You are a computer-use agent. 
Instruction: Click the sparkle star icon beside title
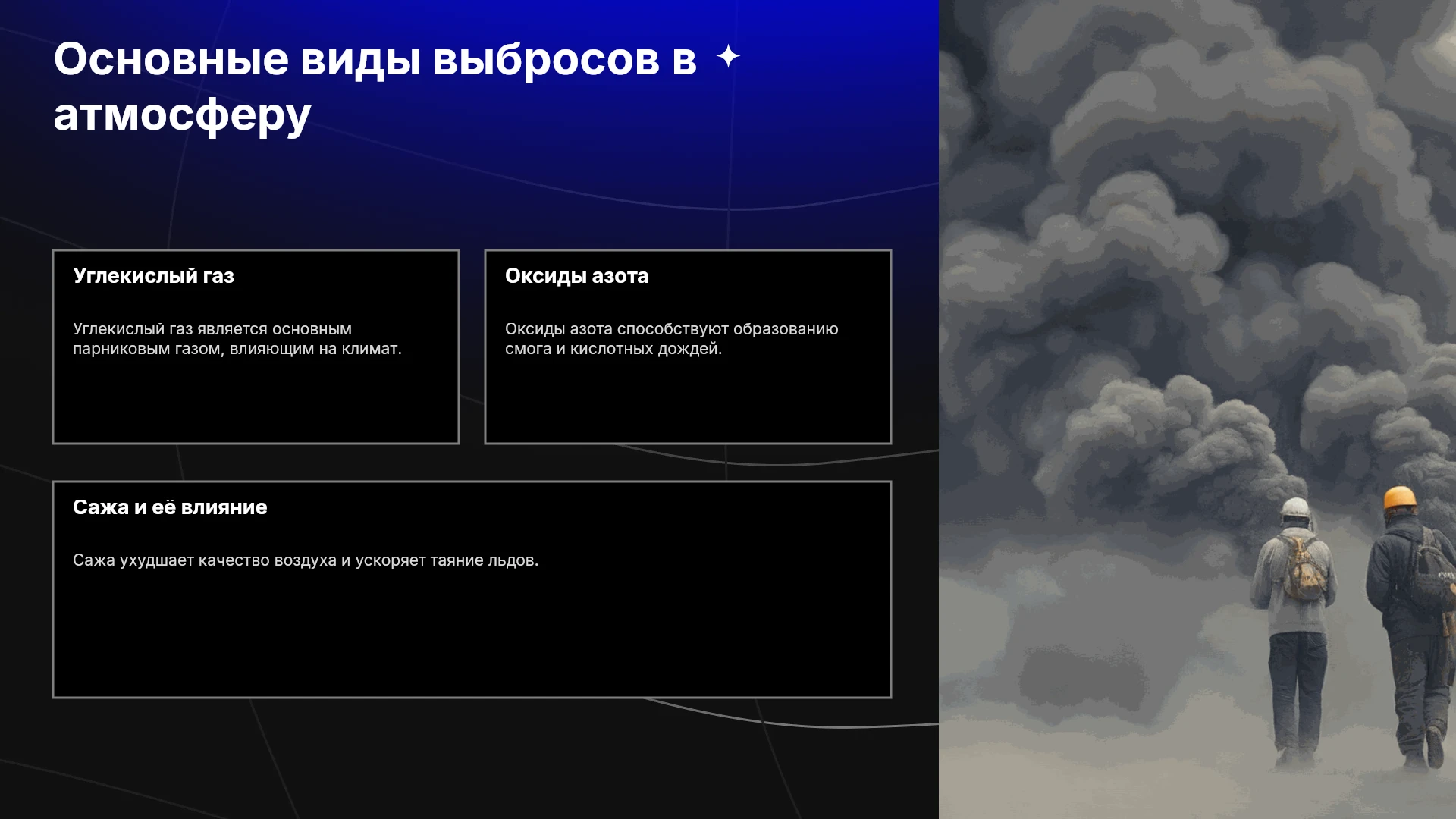pos(728,56)
